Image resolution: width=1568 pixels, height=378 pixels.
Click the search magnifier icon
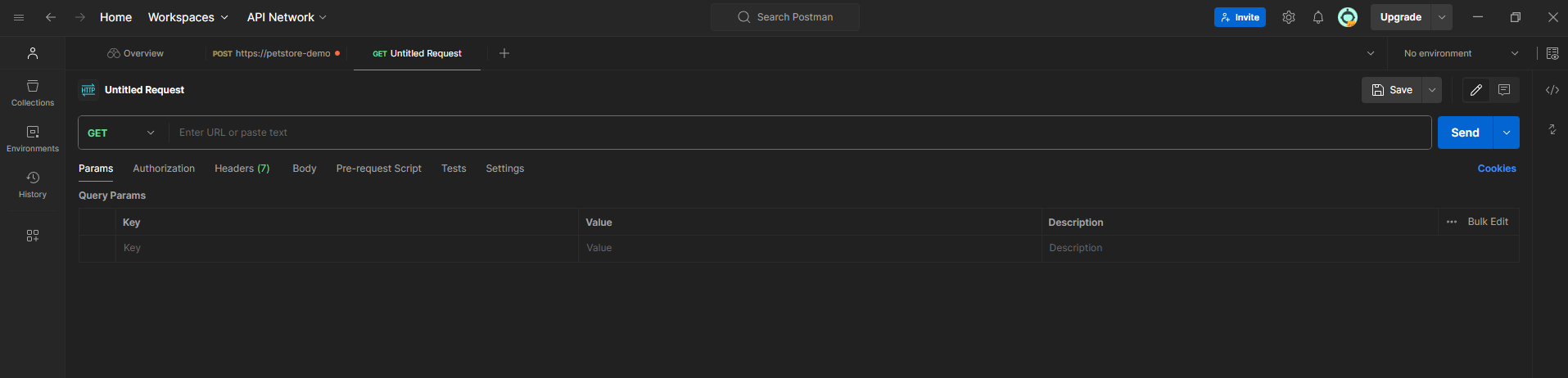[x=744, y=17]
